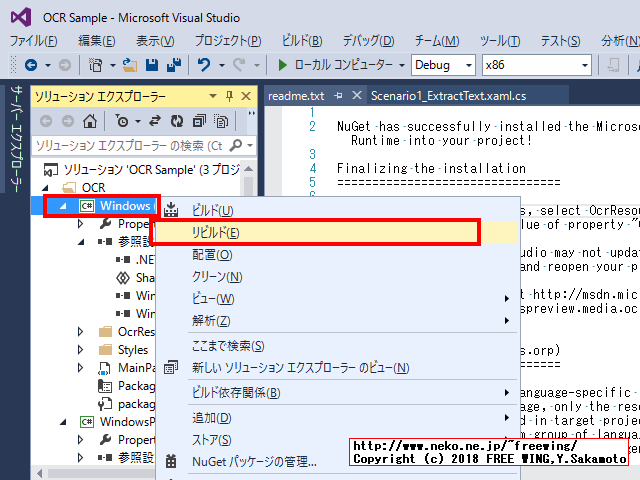
Task: Open Solution Explorer window options dropdown arrow
Action: 213,96
